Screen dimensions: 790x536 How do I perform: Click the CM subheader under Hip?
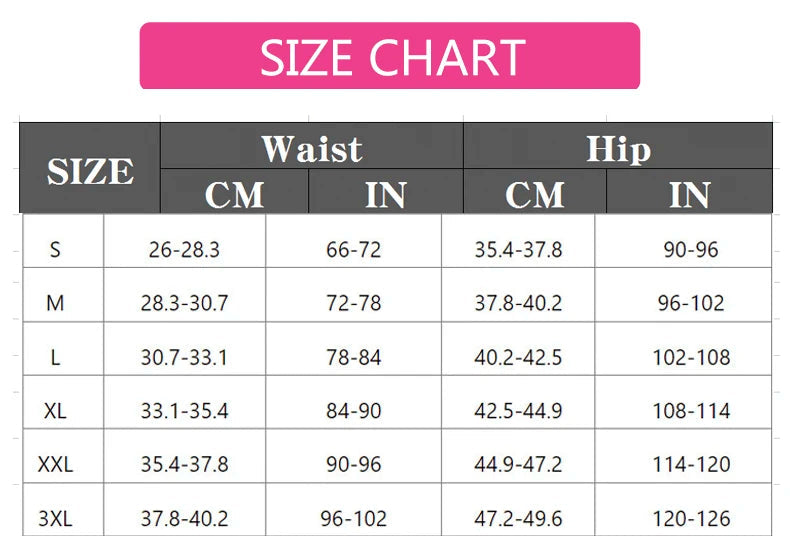point(535,194)
